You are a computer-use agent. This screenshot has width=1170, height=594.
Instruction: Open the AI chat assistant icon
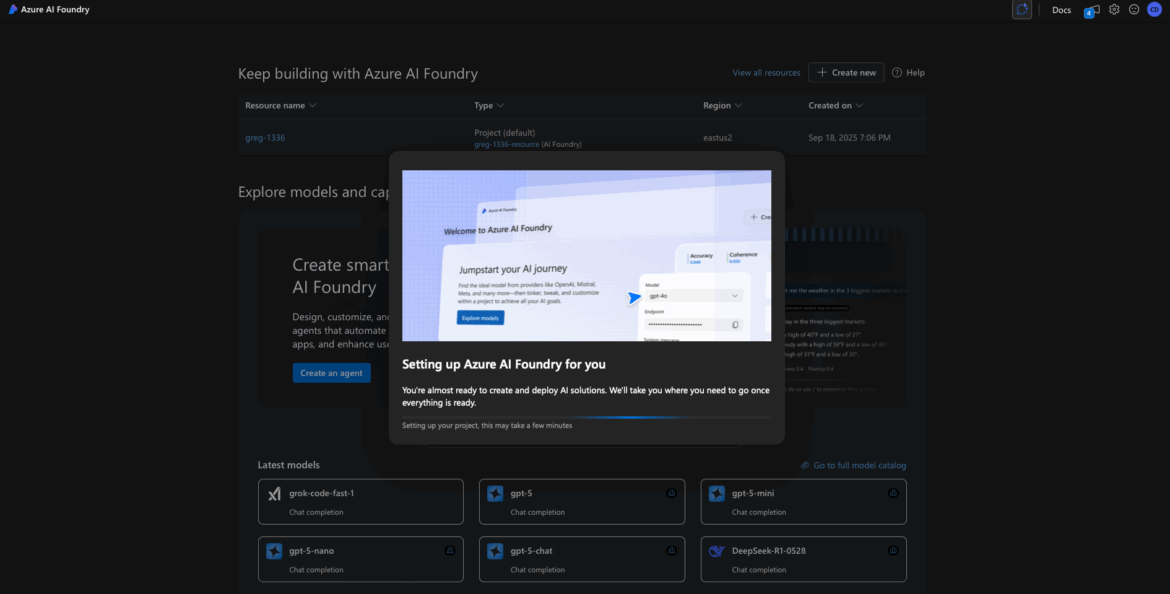point(1021,10)
